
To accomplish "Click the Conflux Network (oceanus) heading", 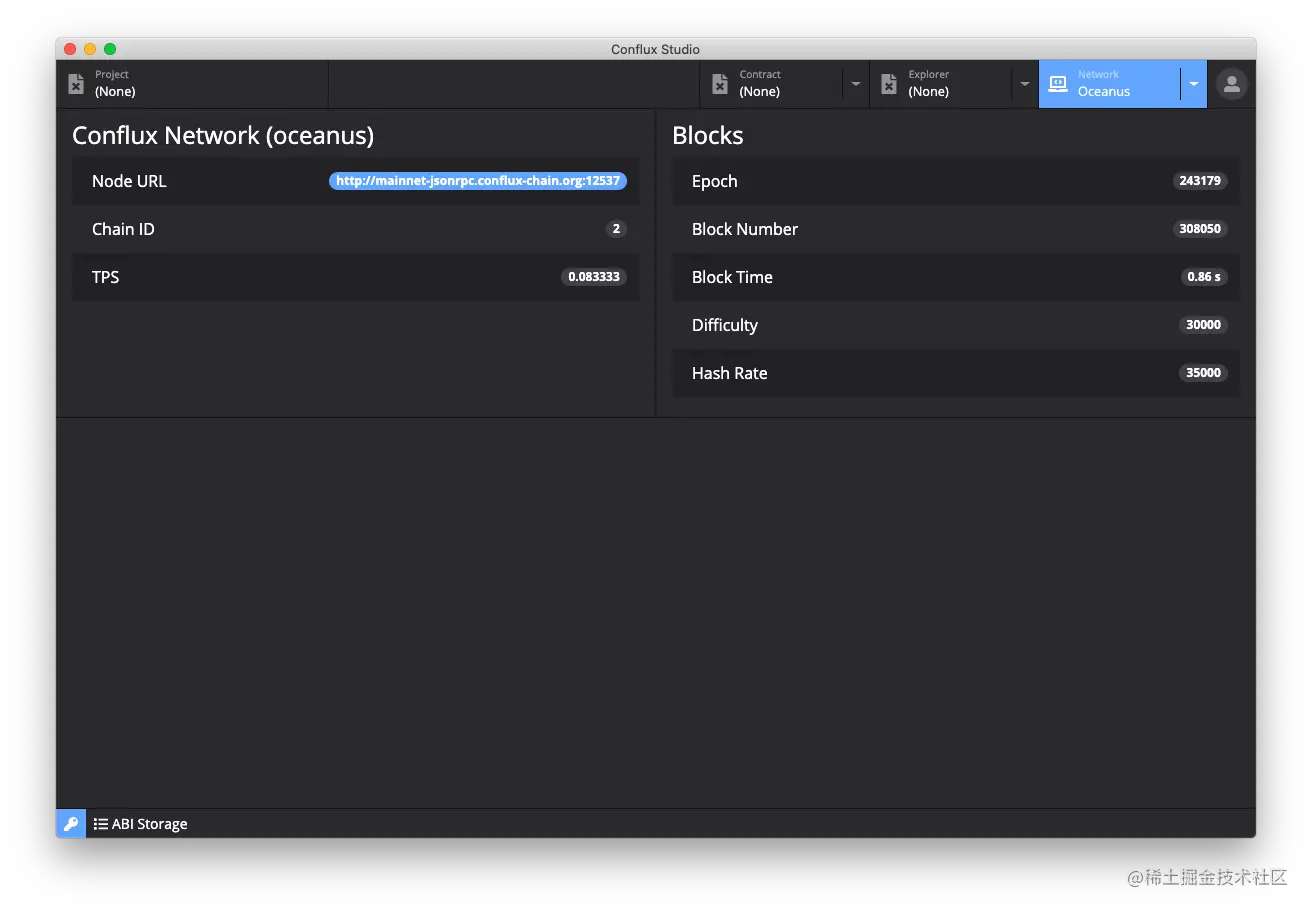I will pos(223,135).
